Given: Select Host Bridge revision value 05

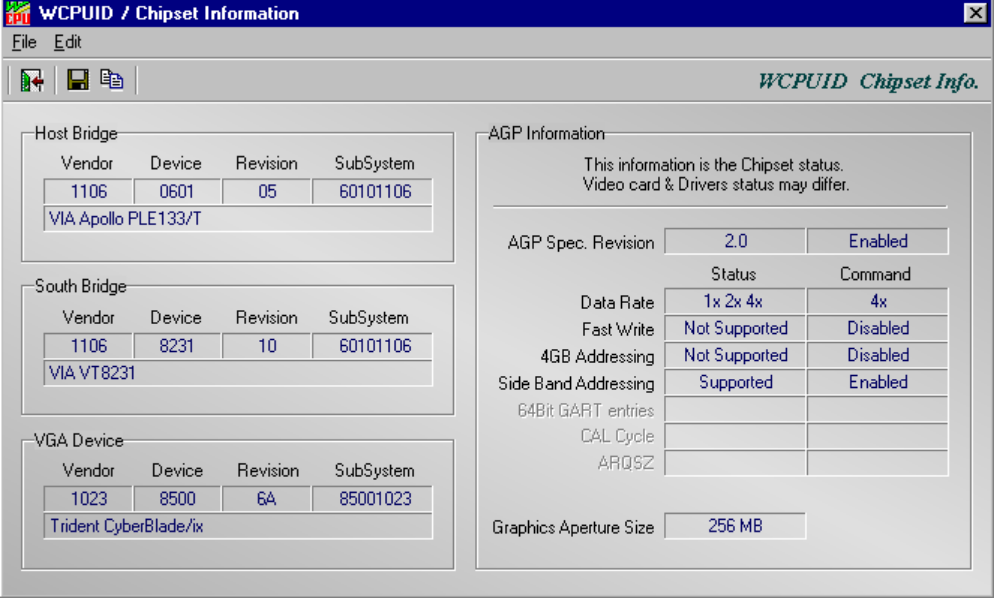Looking at the screenshot, I should click(x=267, y=192).
